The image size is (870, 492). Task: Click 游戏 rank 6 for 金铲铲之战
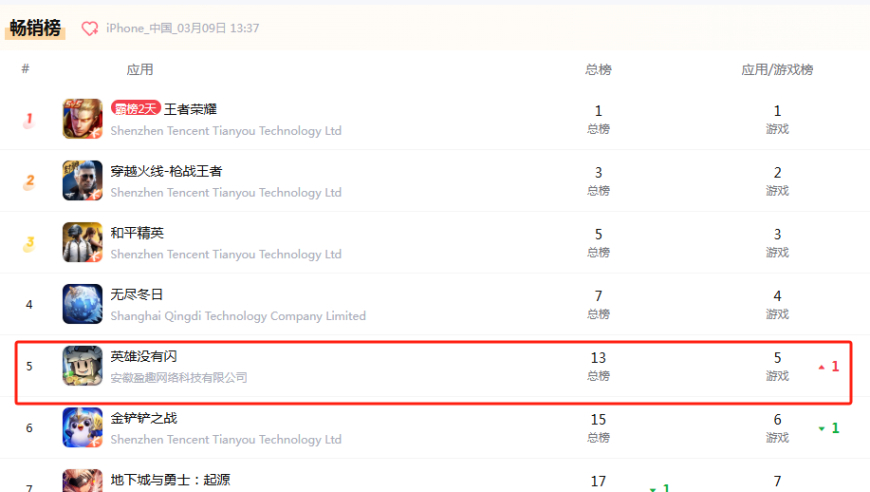777,419
